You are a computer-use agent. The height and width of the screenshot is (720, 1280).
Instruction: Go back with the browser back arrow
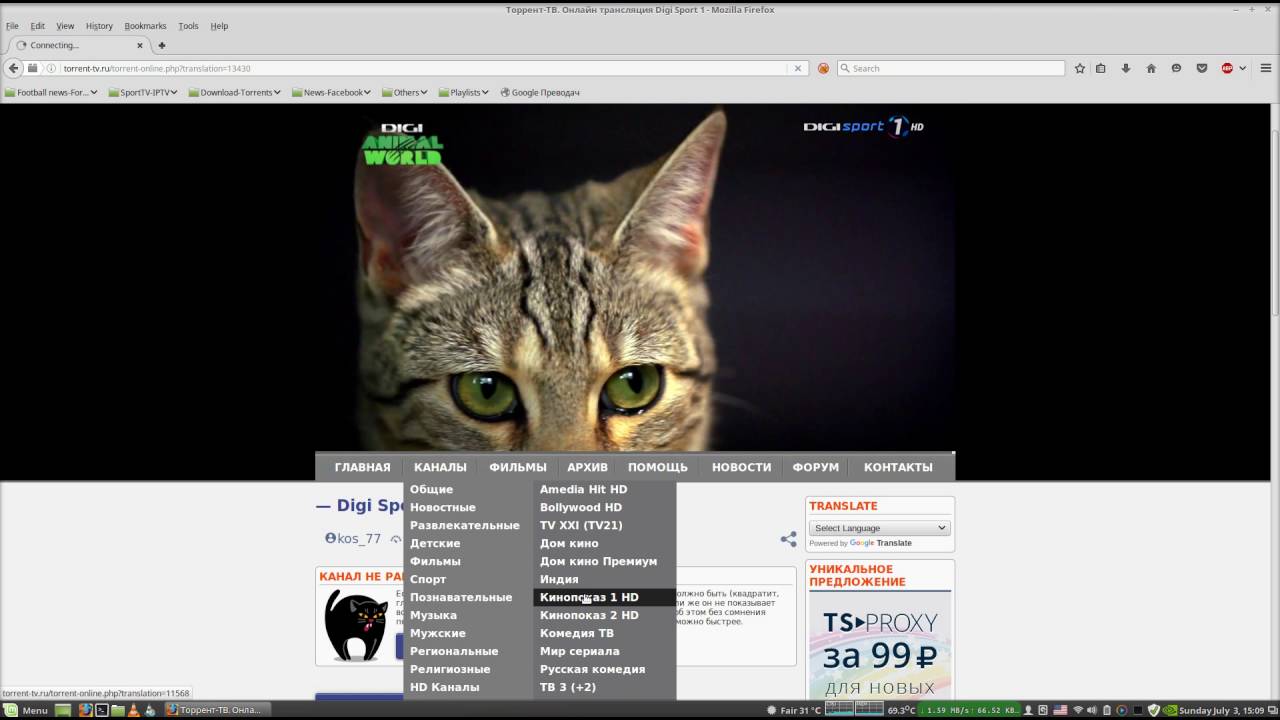tap(13, 68)
